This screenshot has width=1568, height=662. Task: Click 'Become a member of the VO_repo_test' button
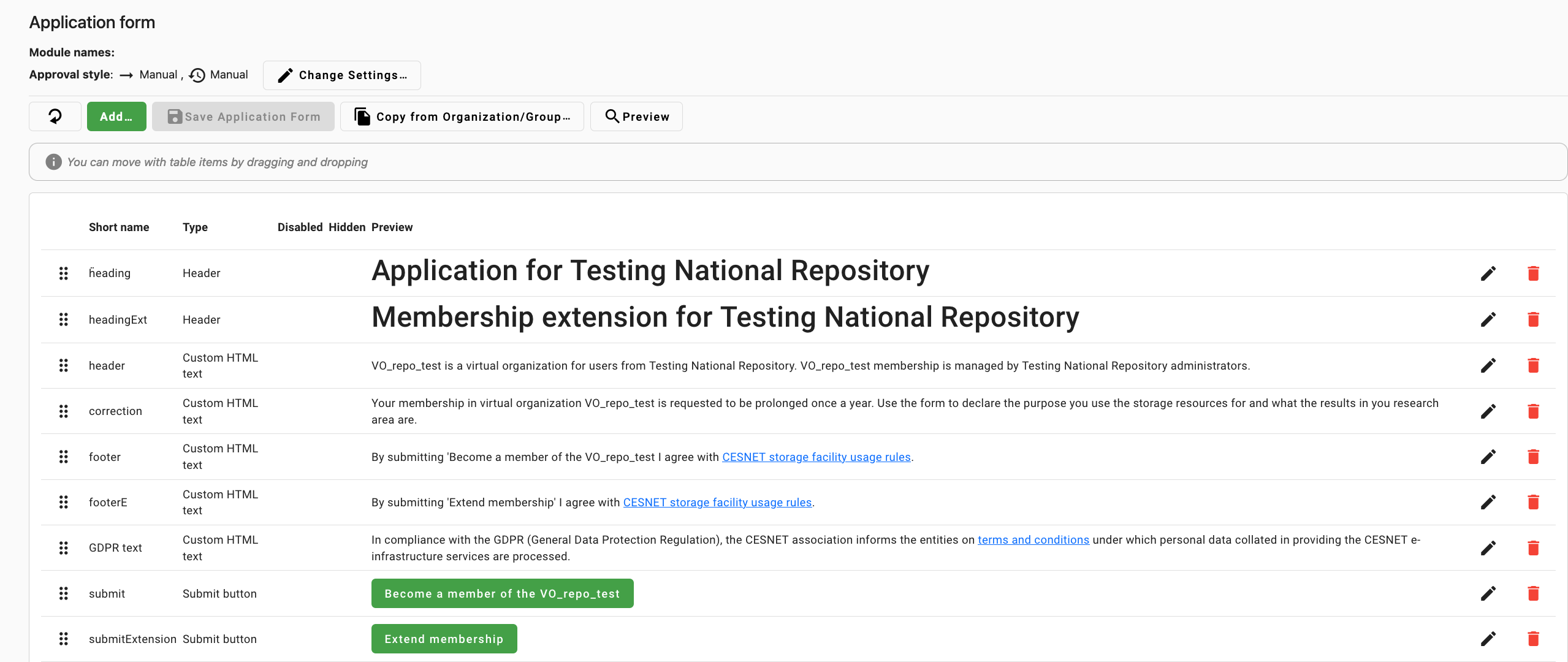(x=502, y=593)
